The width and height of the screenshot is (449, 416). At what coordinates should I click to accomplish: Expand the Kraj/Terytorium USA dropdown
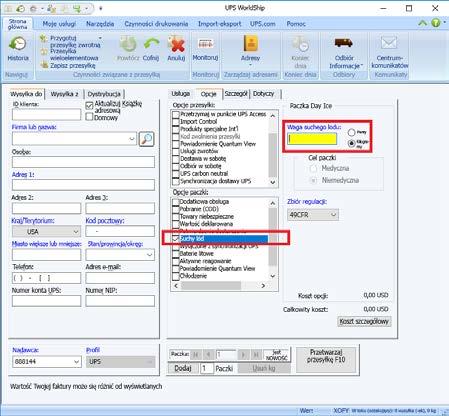[46, 231]
